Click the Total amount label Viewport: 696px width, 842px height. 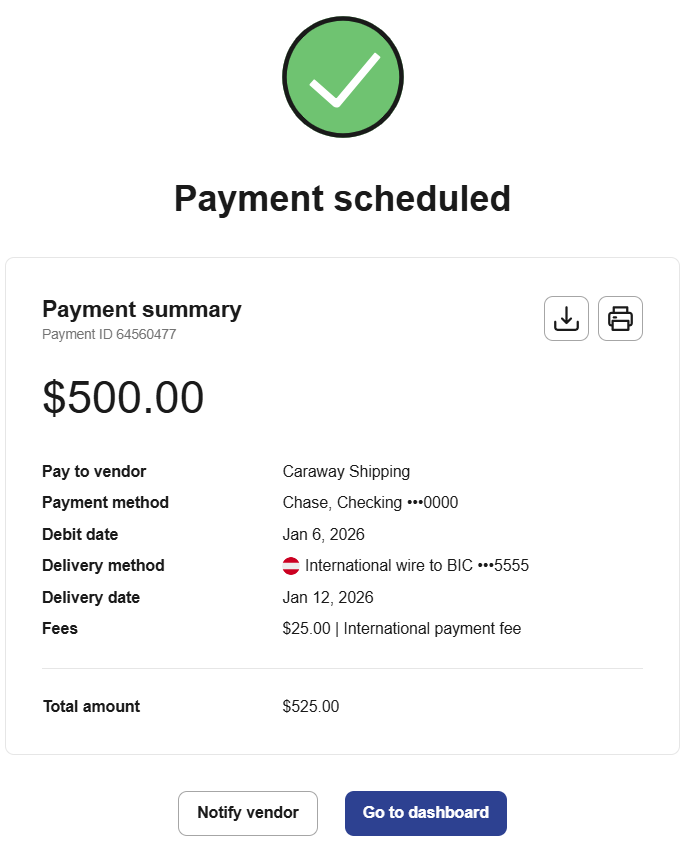91,706
